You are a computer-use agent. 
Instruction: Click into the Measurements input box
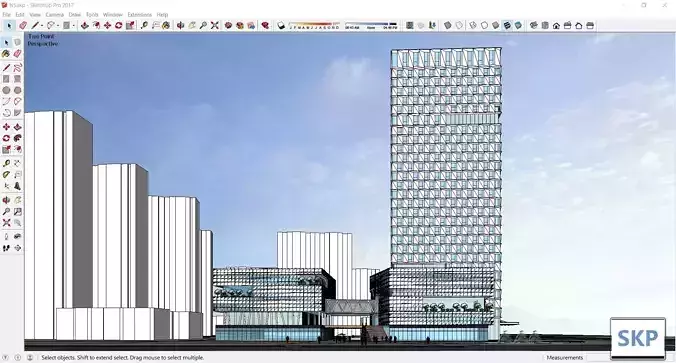pyautogui.click(x=598, y=357)
